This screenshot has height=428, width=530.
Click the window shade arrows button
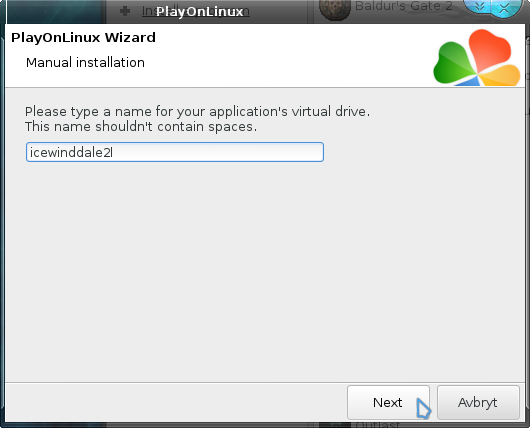pos(479,7)
